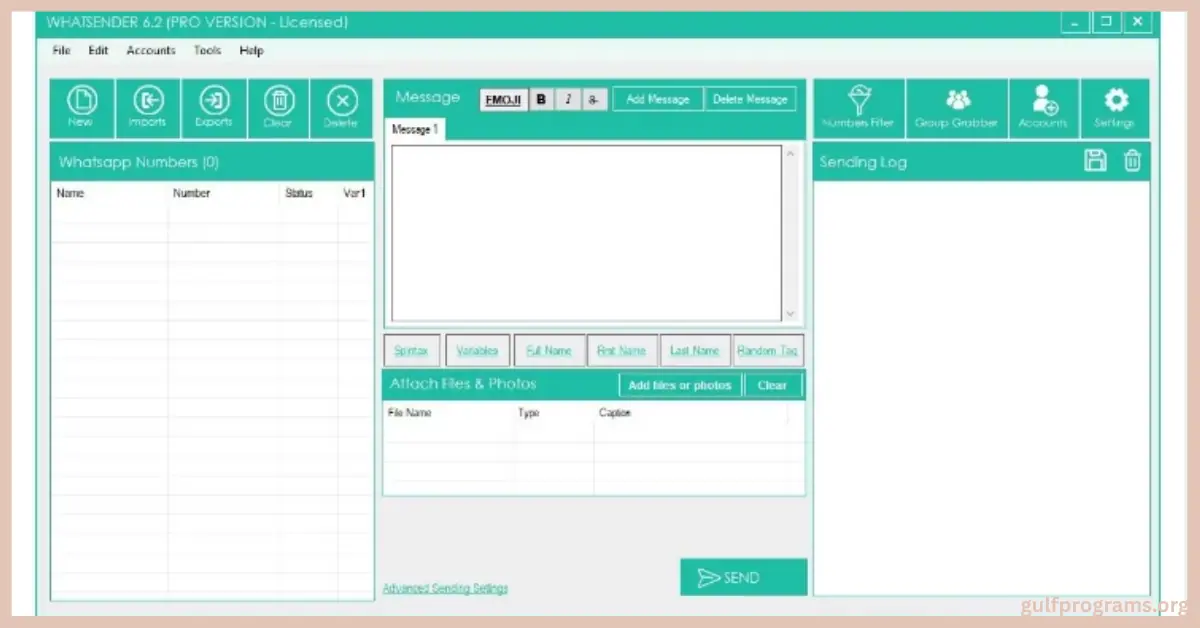
Task: Click the SEND button
Action: [x=743, y=577]
